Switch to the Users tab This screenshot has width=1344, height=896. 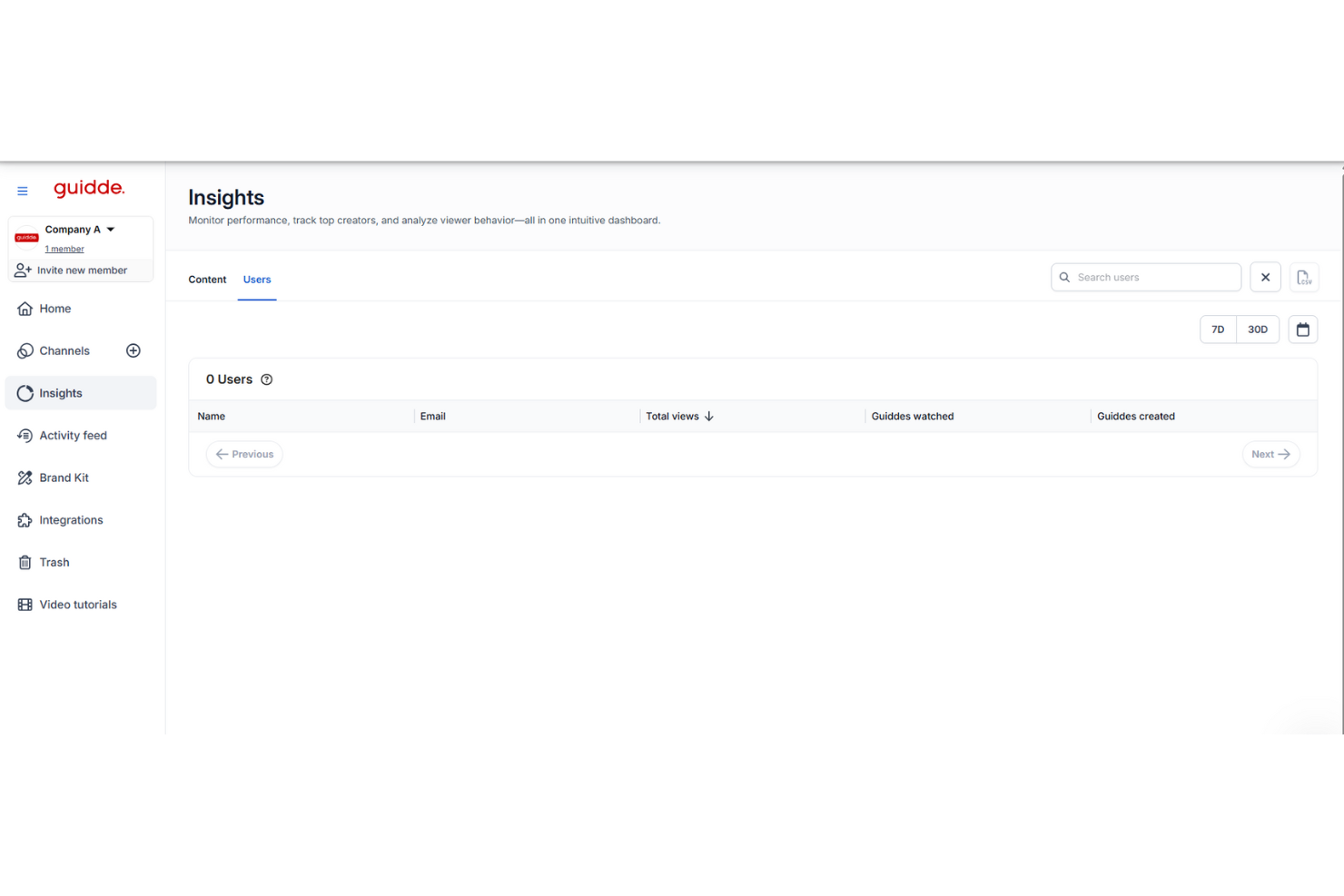tap(257, 280)
